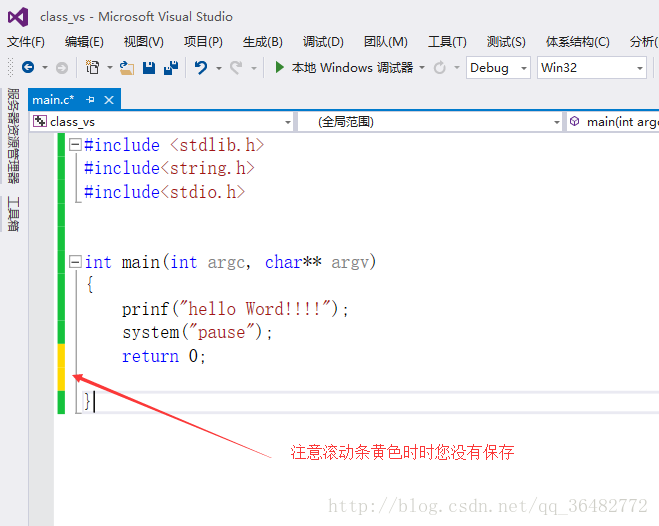Open the 编辑(E) menu

point(84,42)
